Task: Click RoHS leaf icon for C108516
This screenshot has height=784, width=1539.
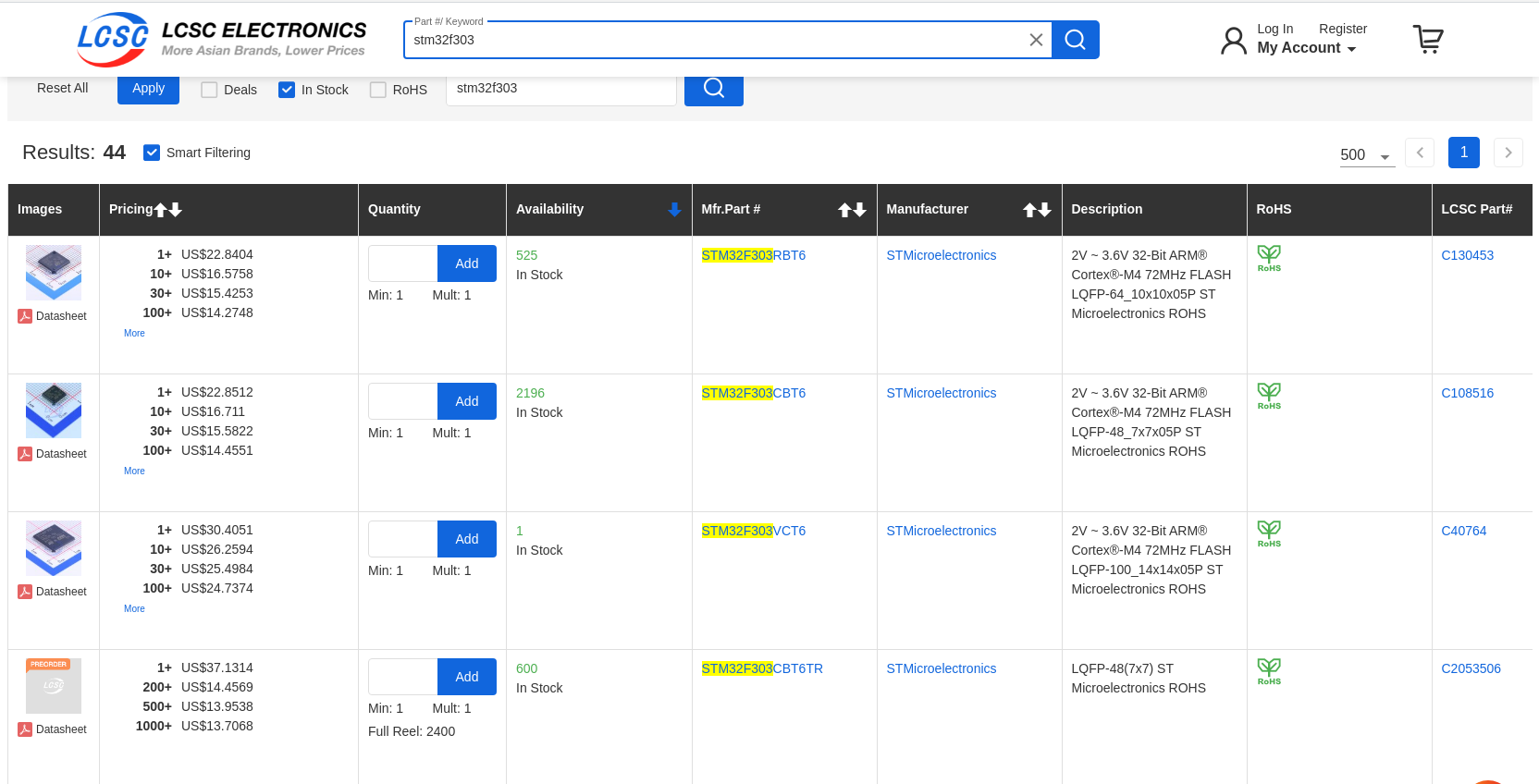Action: [x=1269, y=396]
